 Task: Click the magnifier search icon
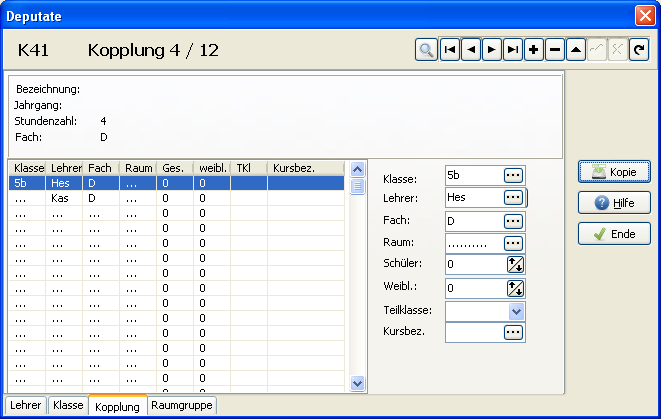click(x=426, y=50)
